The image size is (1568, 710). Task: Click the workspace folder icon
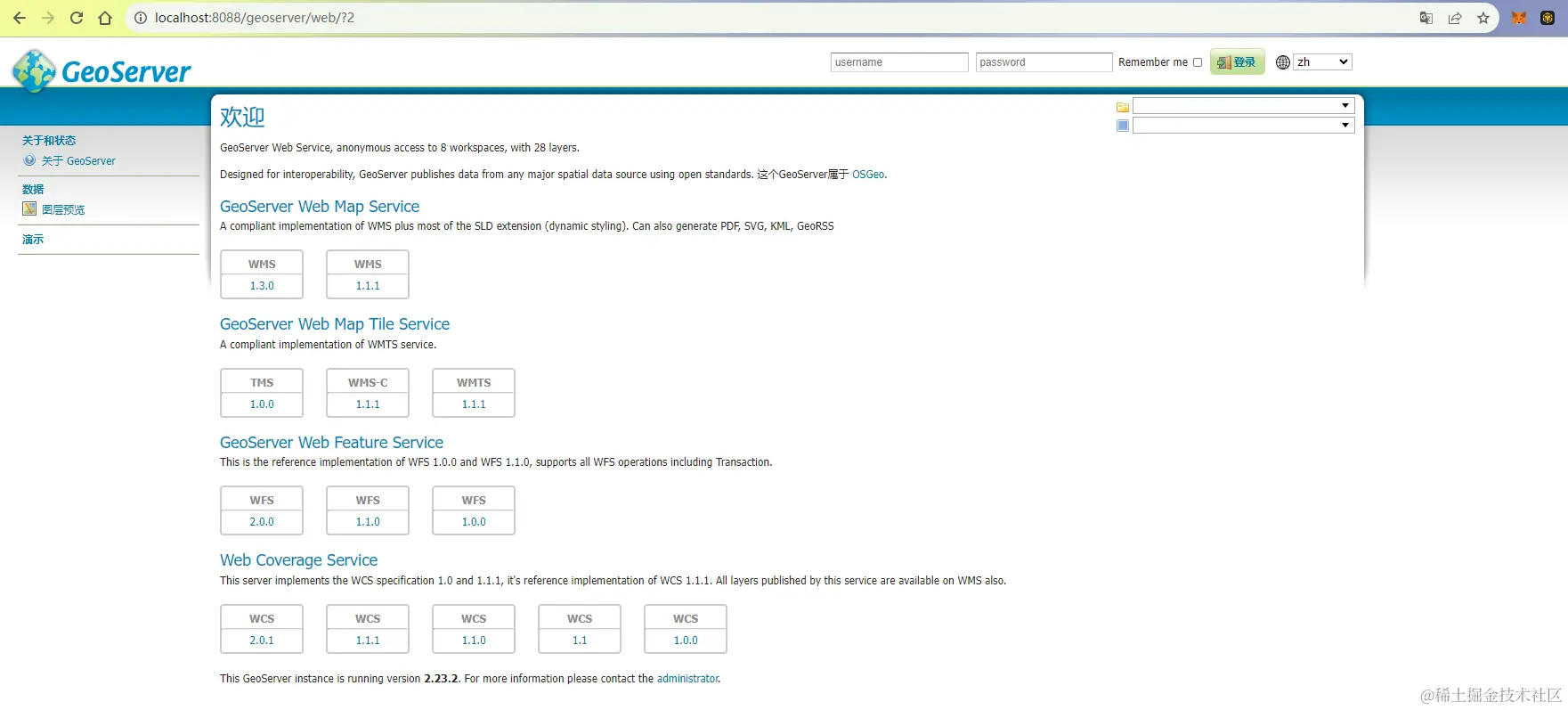1123,107
